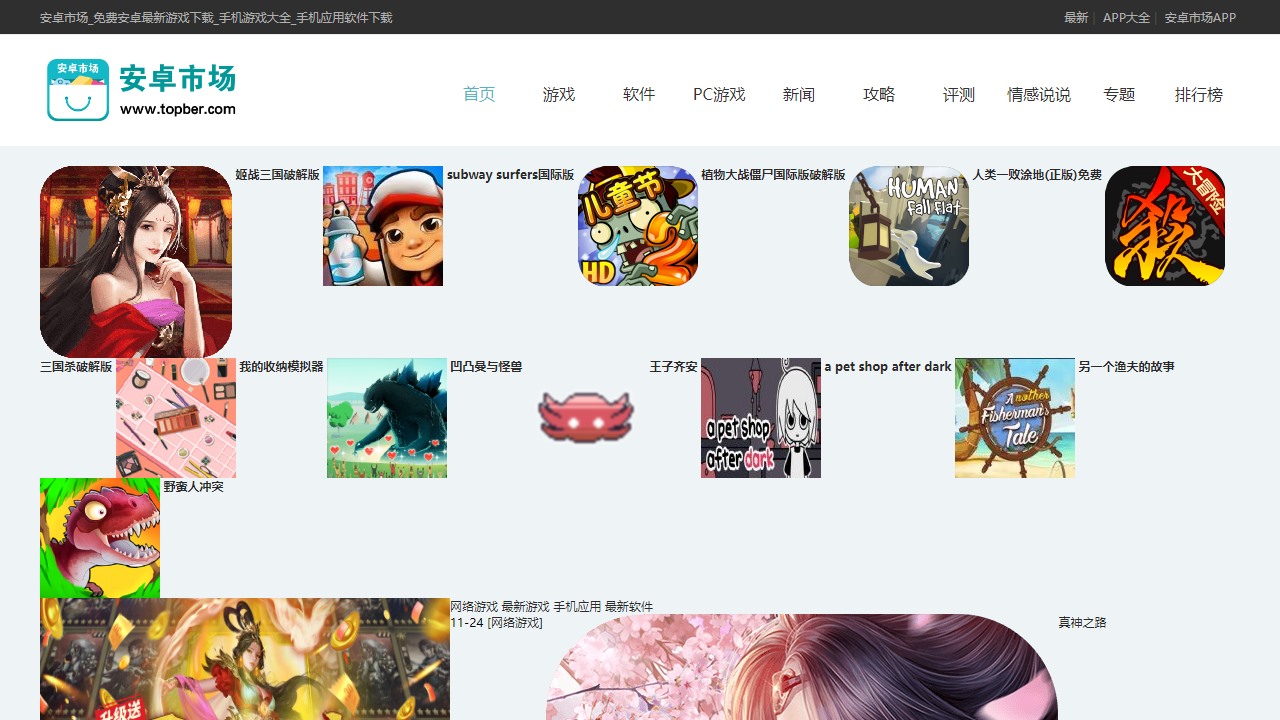
Task: Click the 凹凸曼与怪兽 text link
Action: tap(486, 366)
